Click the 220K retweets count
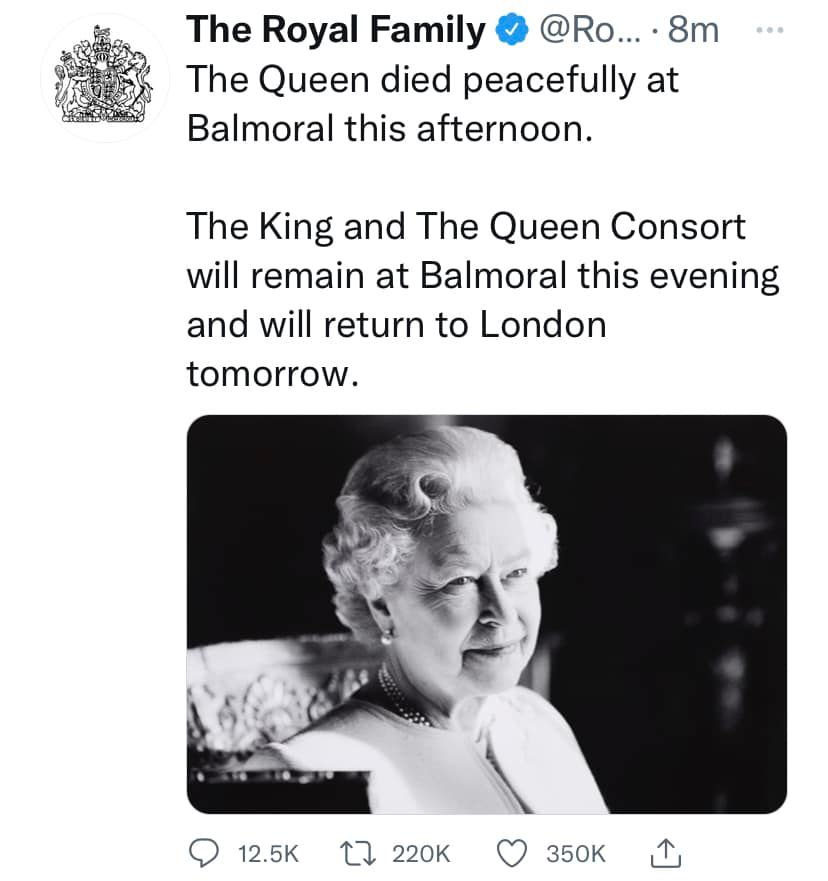 pos(421,853)
